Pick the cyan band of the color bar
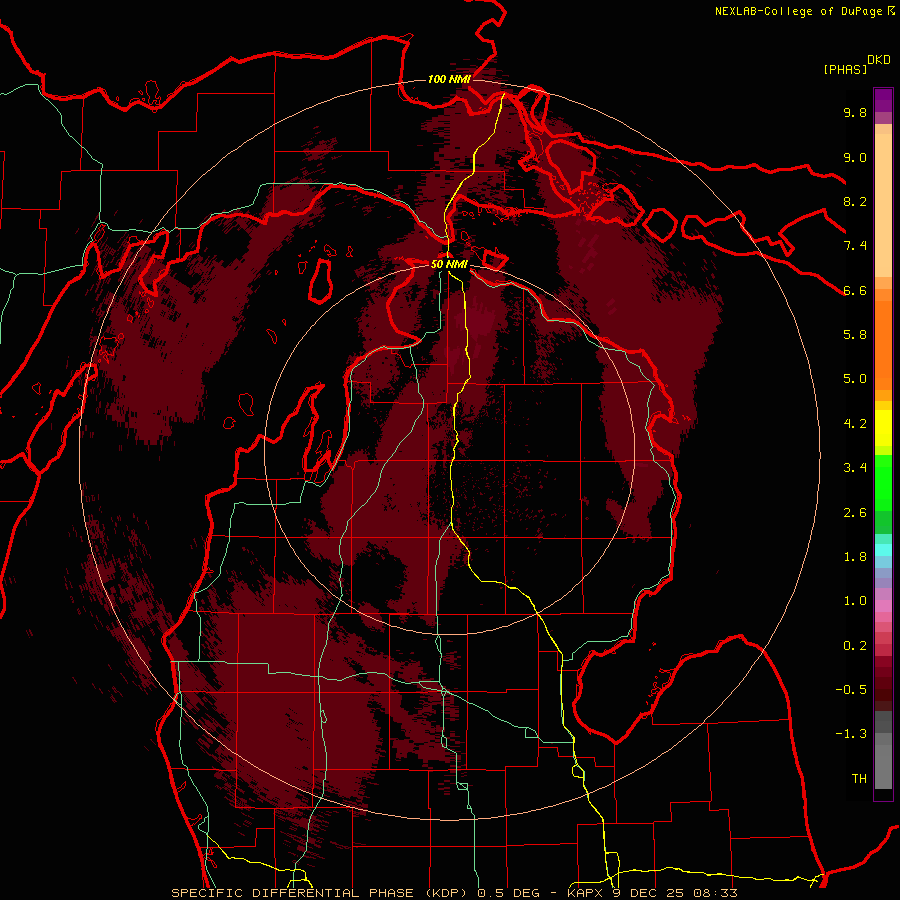This screenshot has width=900, height=900. point(883,550)
